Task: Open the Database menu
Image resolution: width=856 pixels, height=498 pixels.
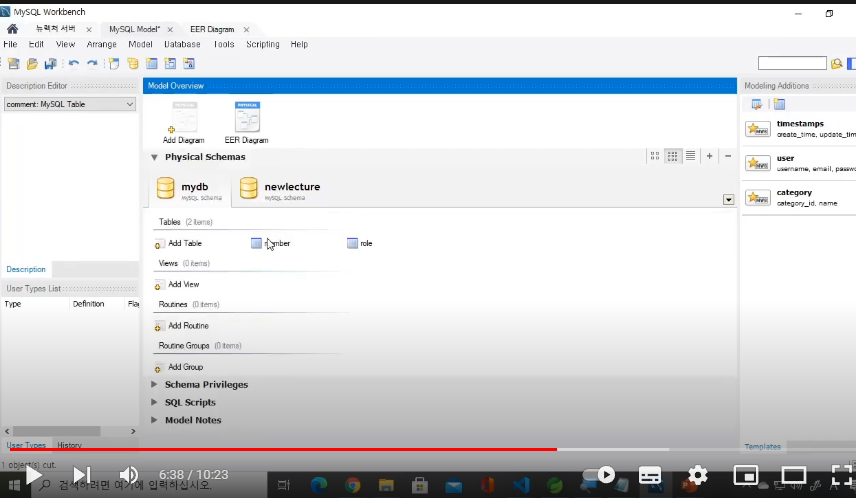Action: tap(182, 44)
